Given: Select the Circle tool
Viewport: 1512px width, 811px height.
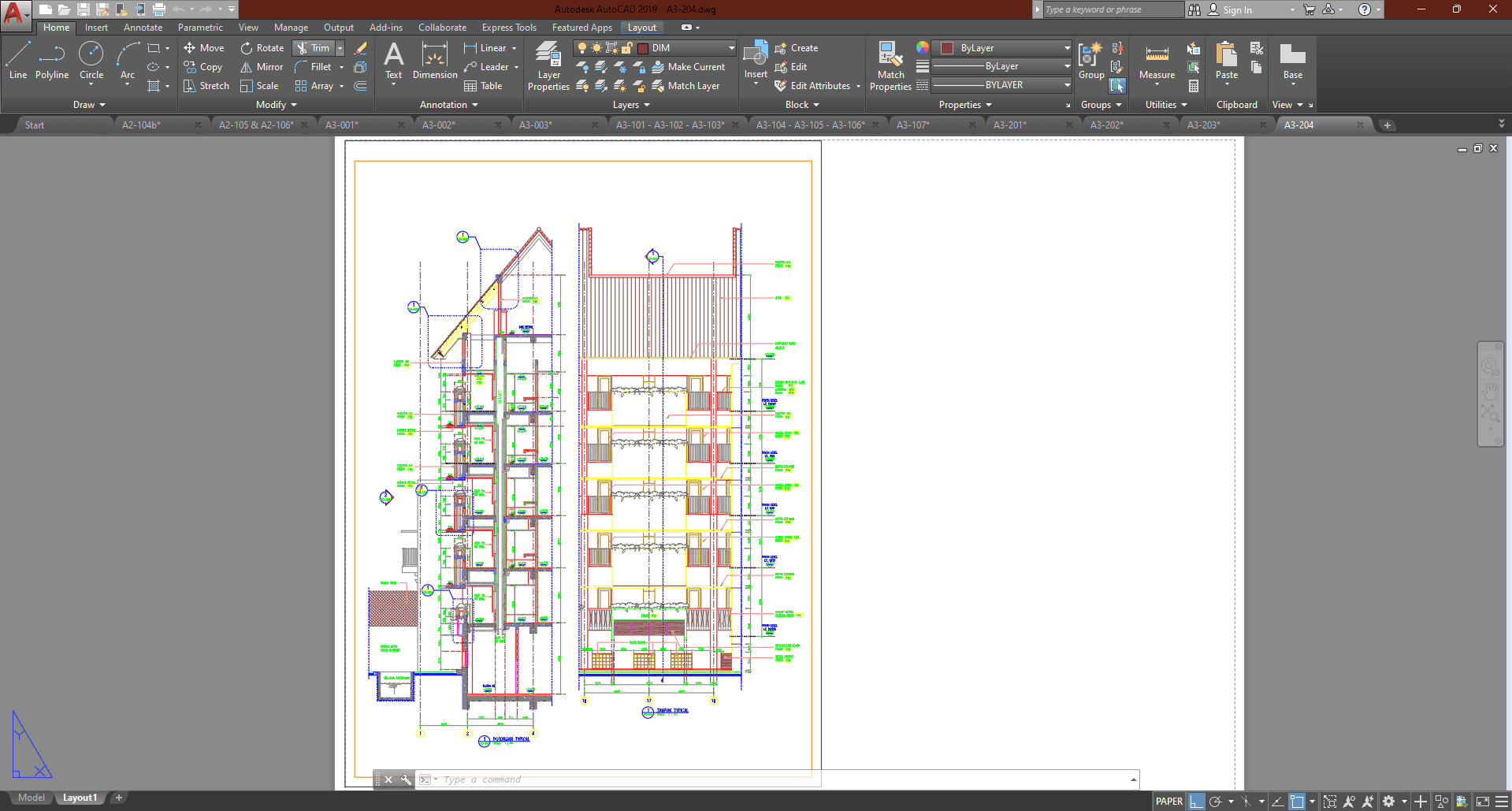Looking at the screenshot, I should click(91, 60).
